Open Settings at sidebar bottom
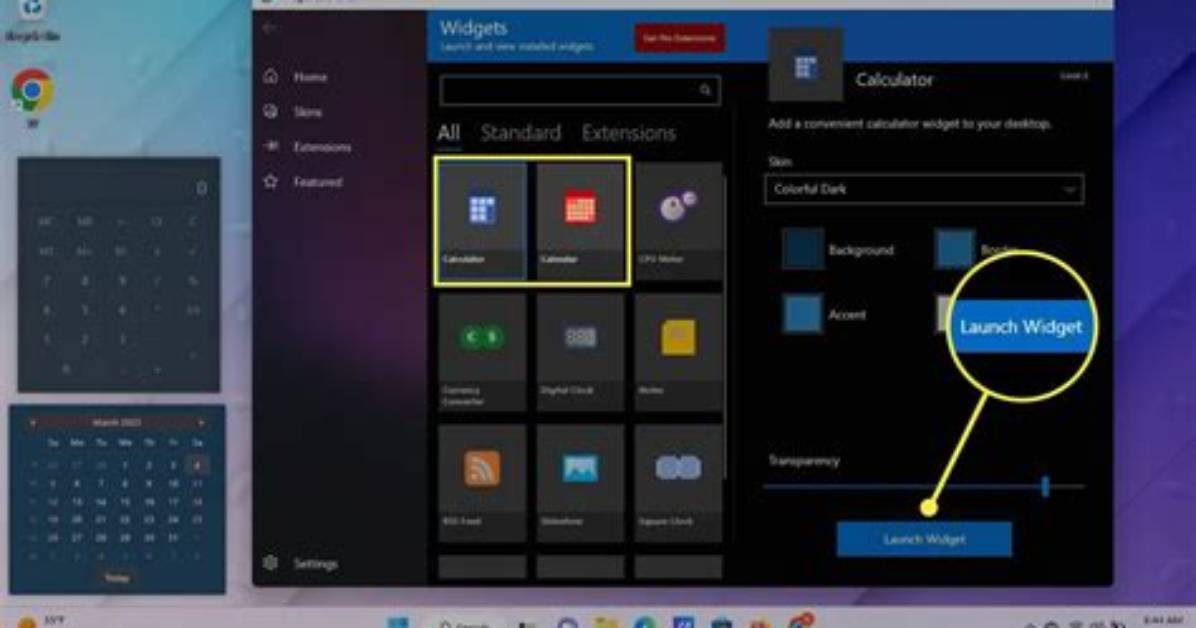 (314, 564)
